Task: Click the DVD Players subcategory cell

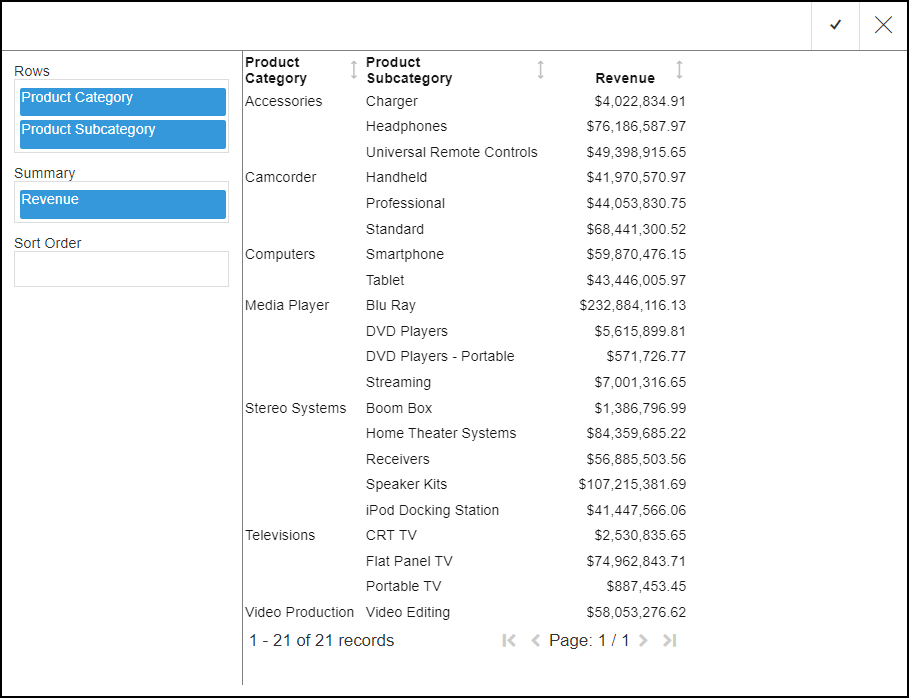Action: coord(407,332)
